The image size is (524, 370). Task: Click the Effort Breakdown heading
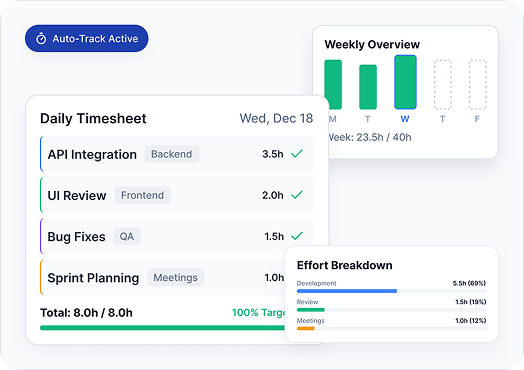click(345, 265)
